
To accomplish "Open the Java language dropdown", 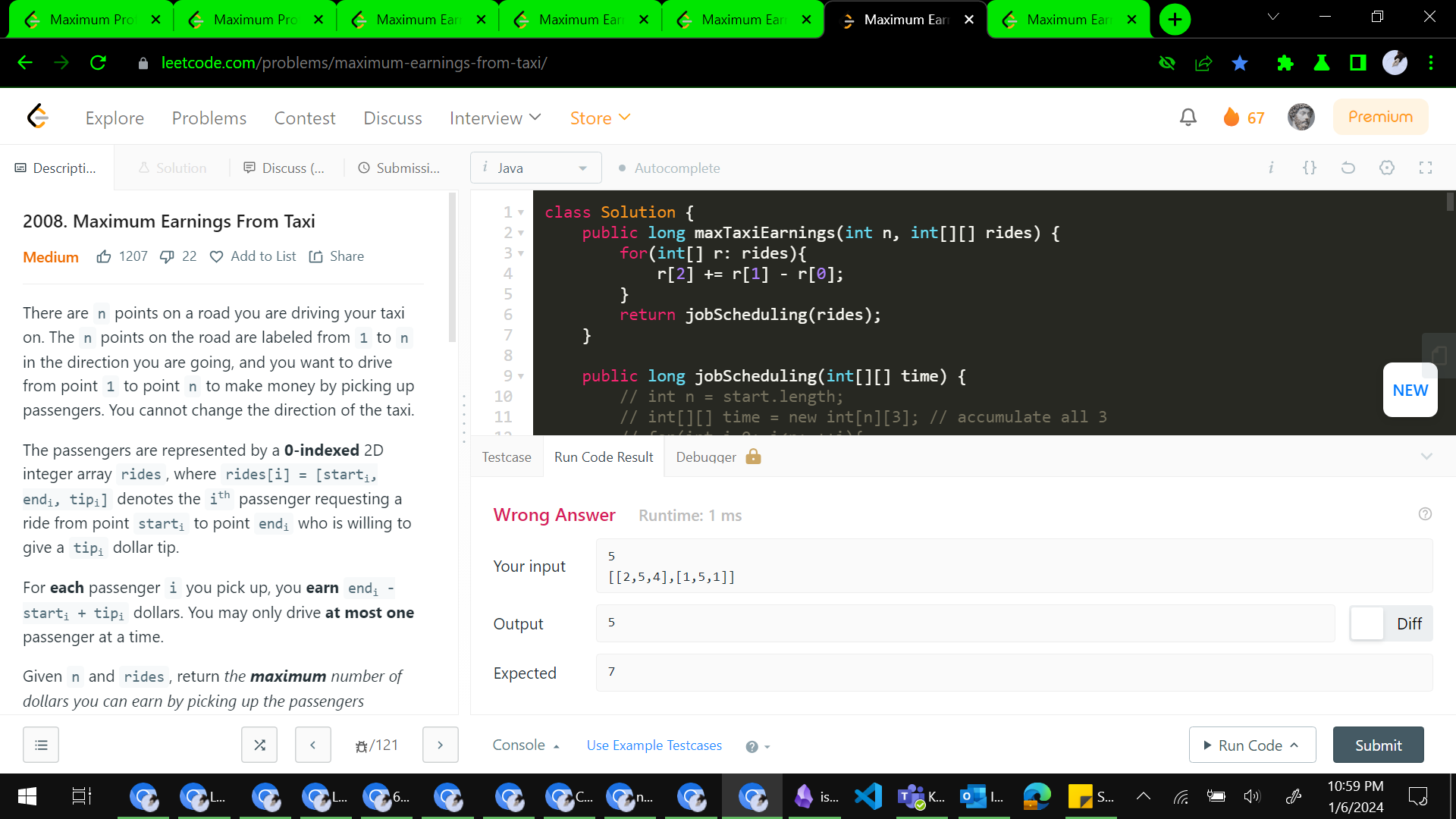I will [x=536, y=168].
